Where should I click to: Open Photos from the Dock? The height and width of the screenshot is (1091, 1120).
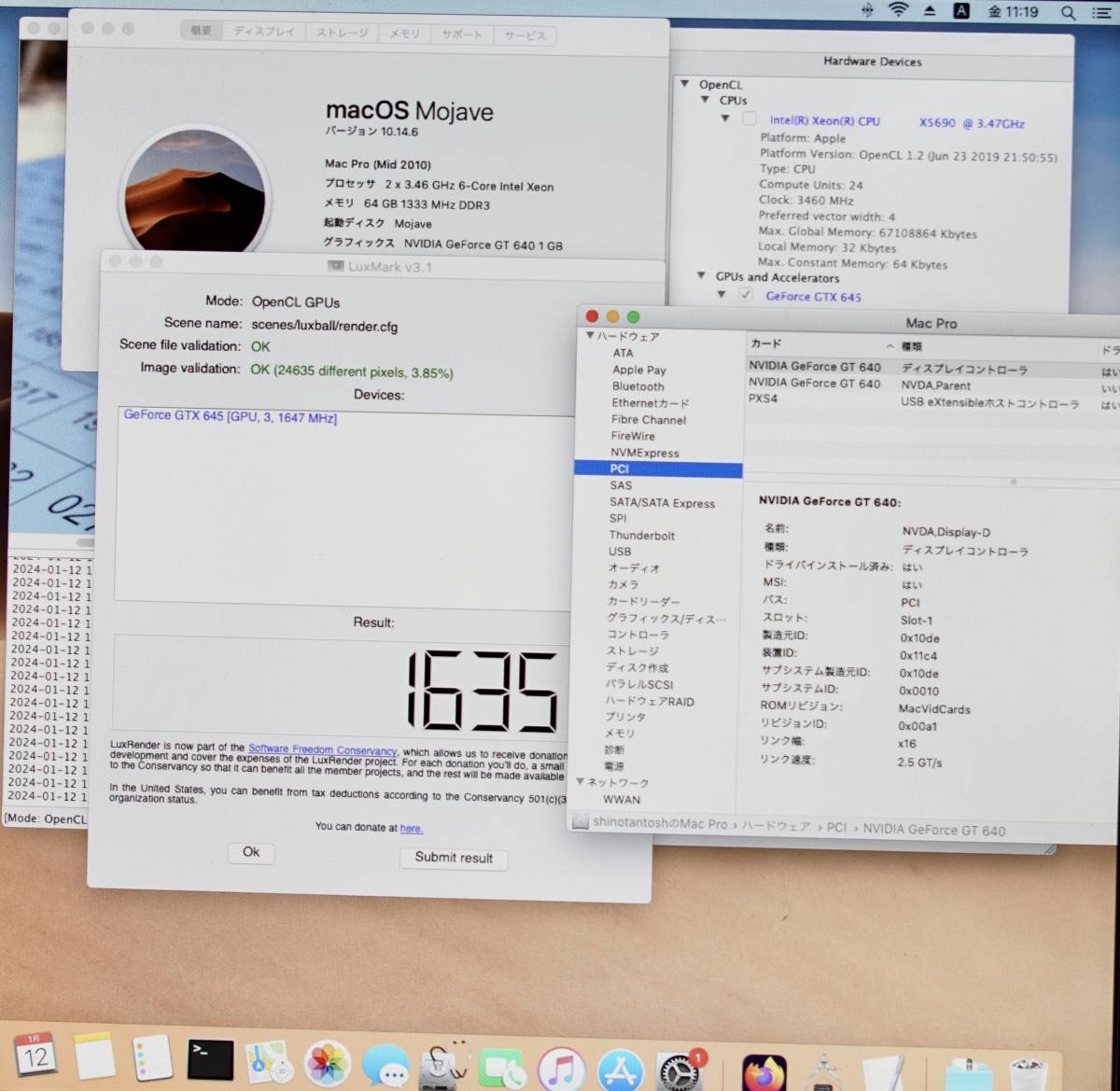pos(327,1062)
